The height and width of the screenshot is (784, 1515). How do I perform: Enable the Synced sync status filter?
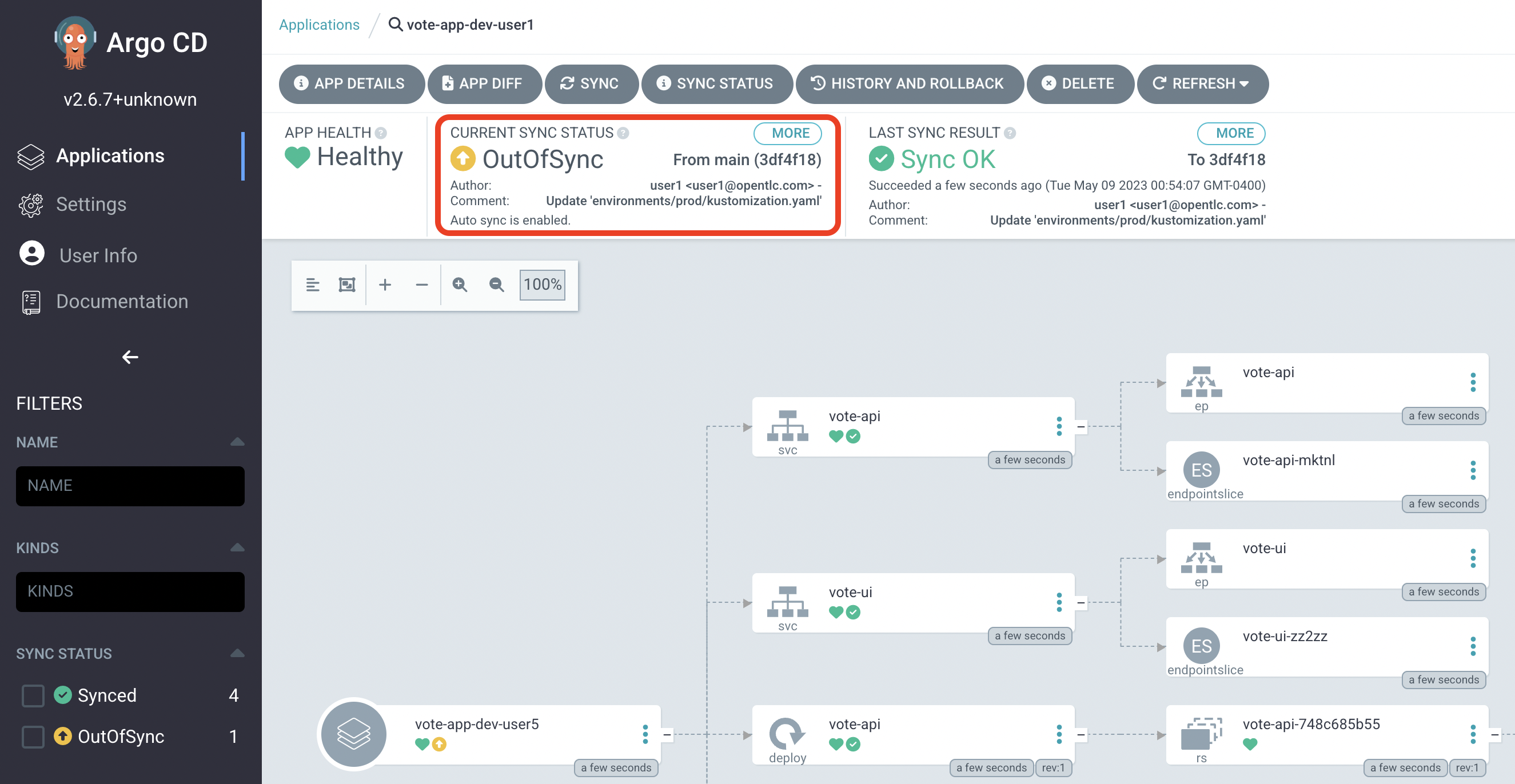pyautogui.click(x=33, y=695)
